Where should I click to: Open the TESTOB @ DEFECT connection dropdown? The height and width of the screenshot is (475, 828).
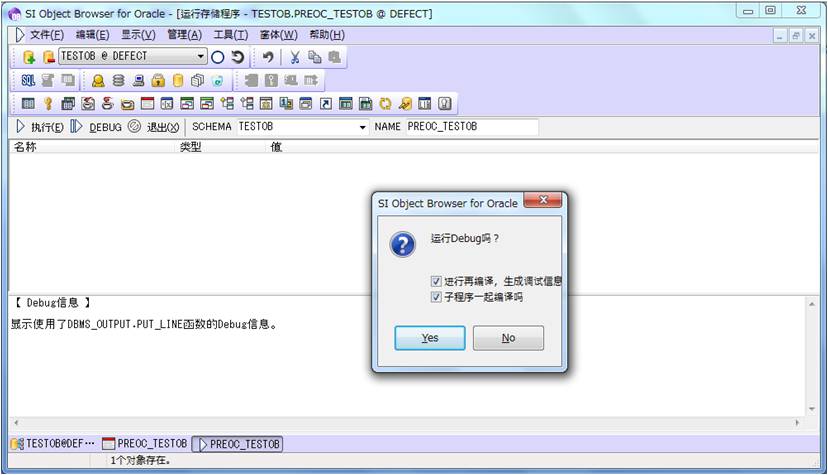(201, 56)
